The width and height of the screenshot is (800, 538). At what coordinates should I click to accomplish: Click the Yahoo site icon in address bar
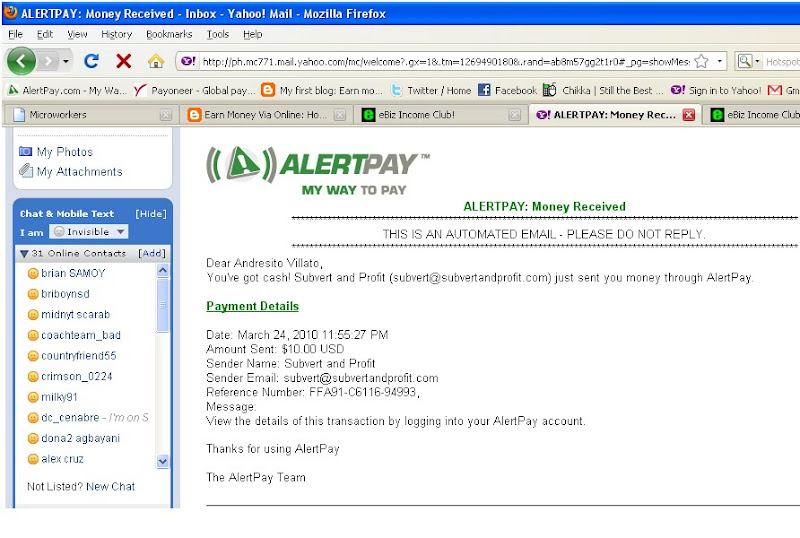tap(188, 61)
